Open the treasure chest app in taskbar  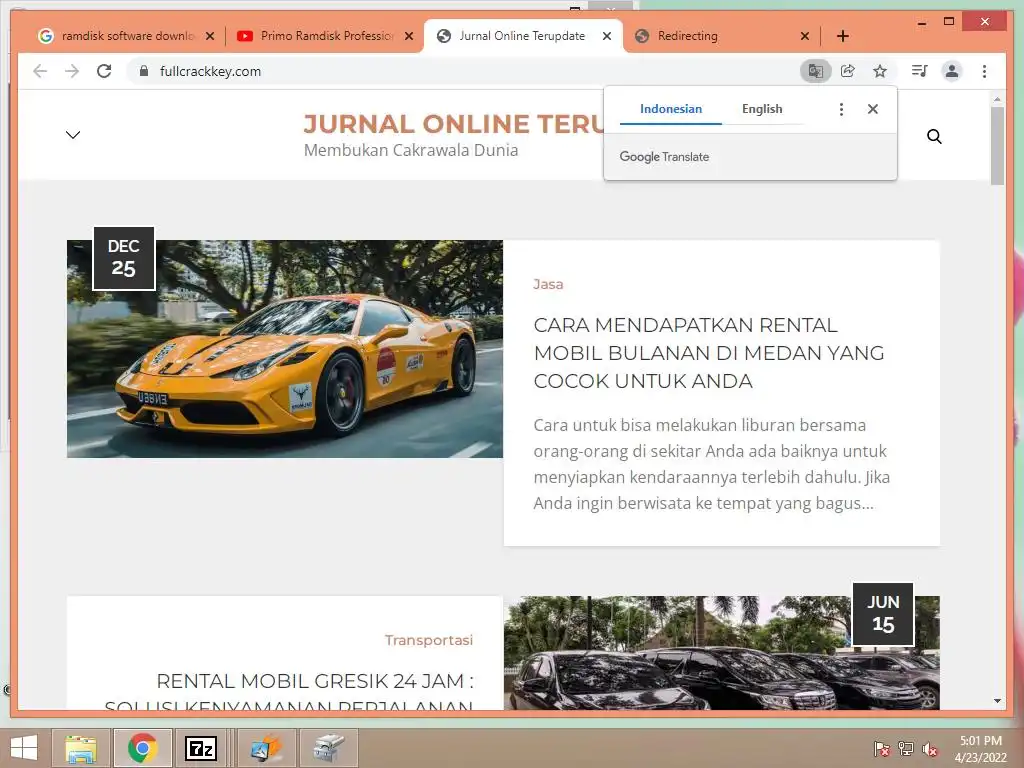(x=328, y=748)
